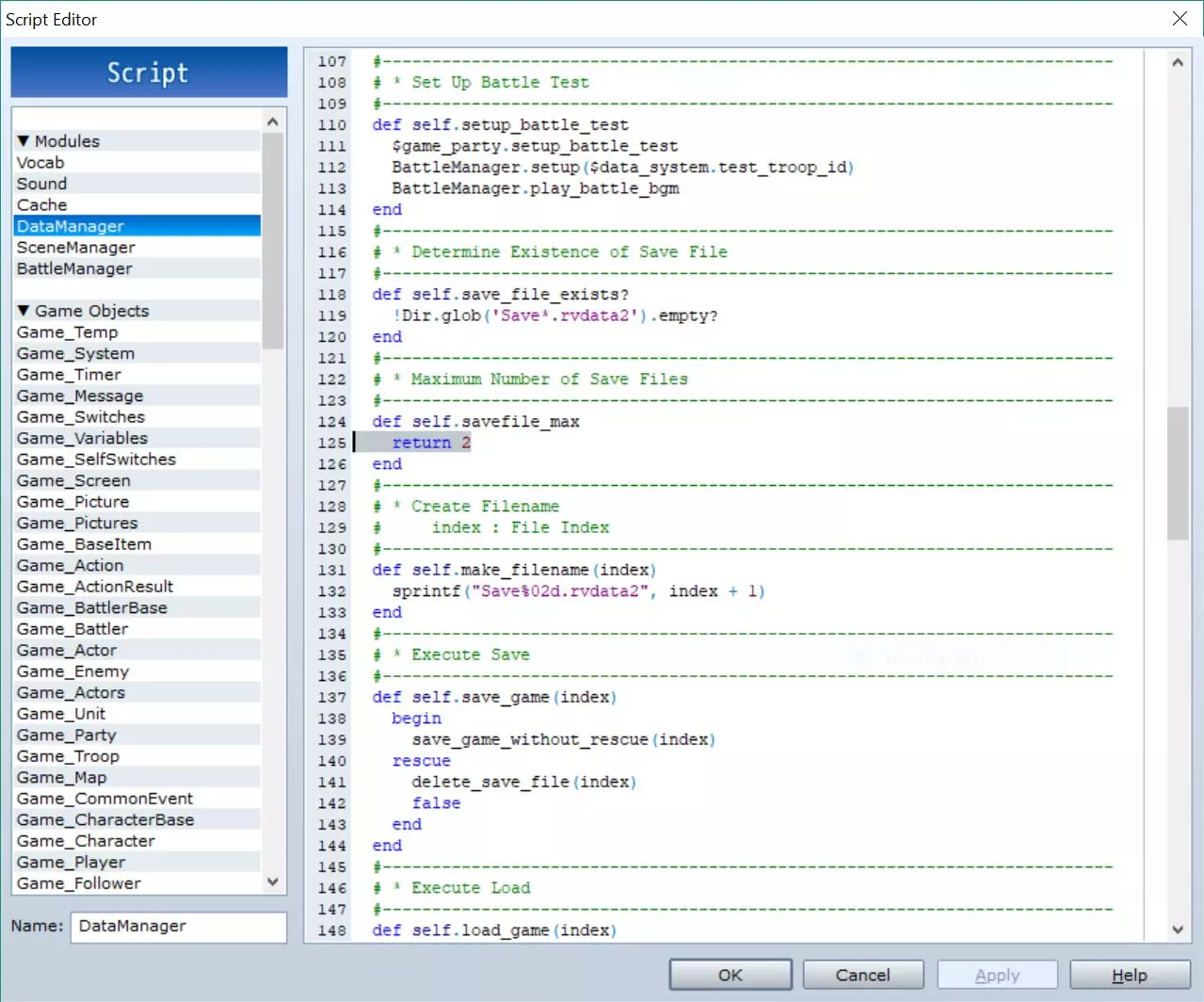Click the code editor scroll down arrow
This screenshot has height=1002, width=1204.
pos(1178,929)
